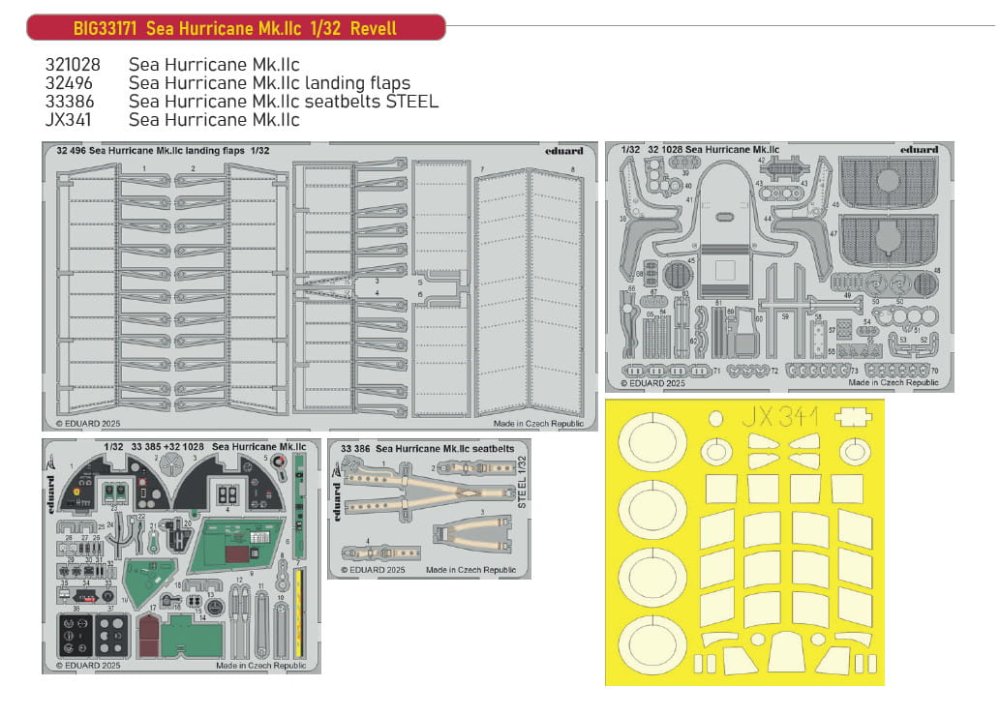Click 'Sea Hurricane Mk.IIc landing flaps' description
1000x716 pixels.
coord(269,83)
